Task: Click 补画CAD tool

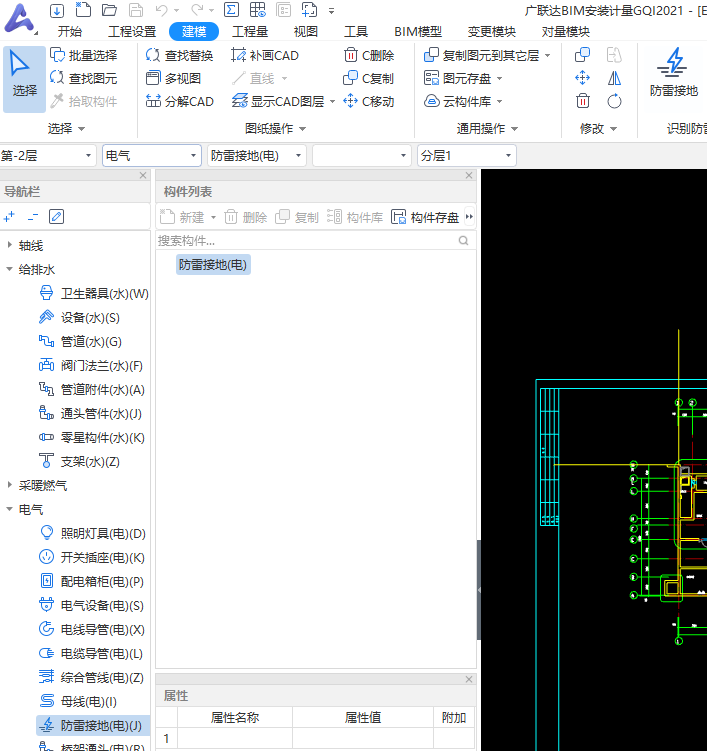Action: pos(265,56)
